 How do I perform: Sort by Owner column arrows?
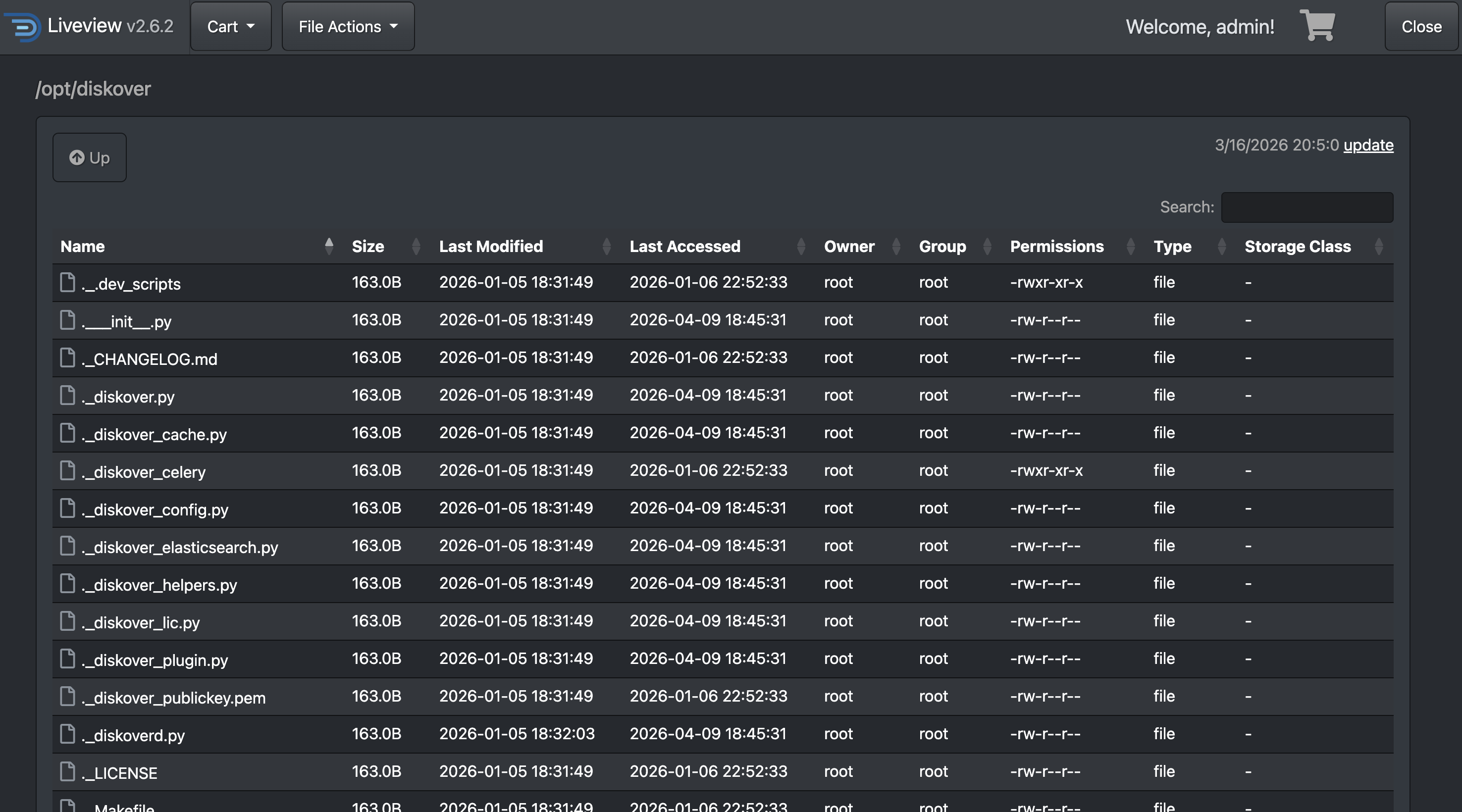tap(896, 246)
